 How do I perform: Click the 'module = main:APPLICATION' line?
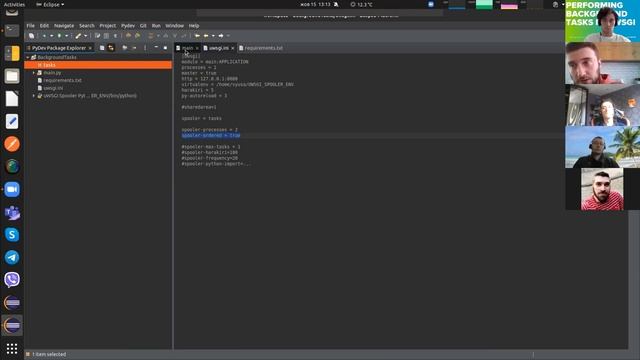coord(215,62)
